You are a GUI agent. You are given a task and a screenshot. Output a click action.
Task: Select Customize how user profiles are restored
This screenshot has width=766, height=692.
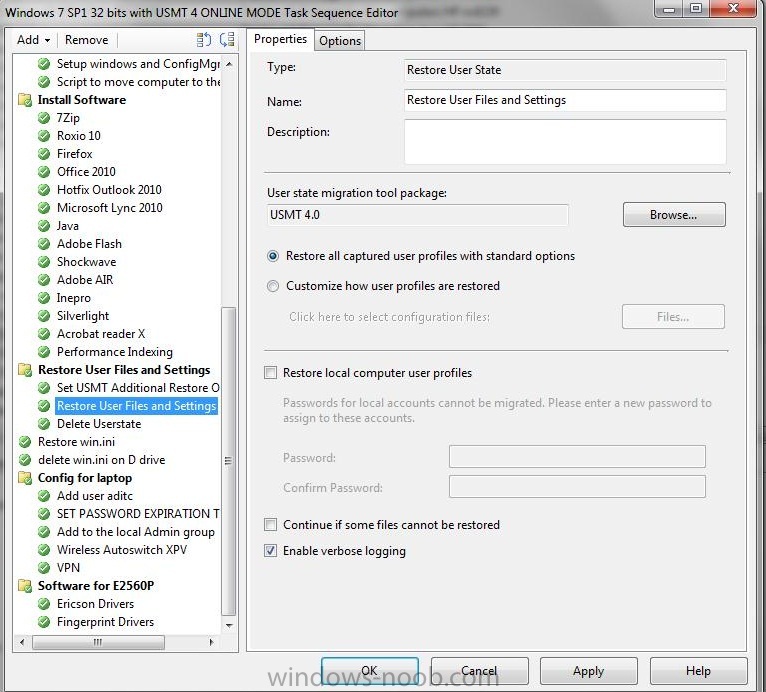[273, 286]
